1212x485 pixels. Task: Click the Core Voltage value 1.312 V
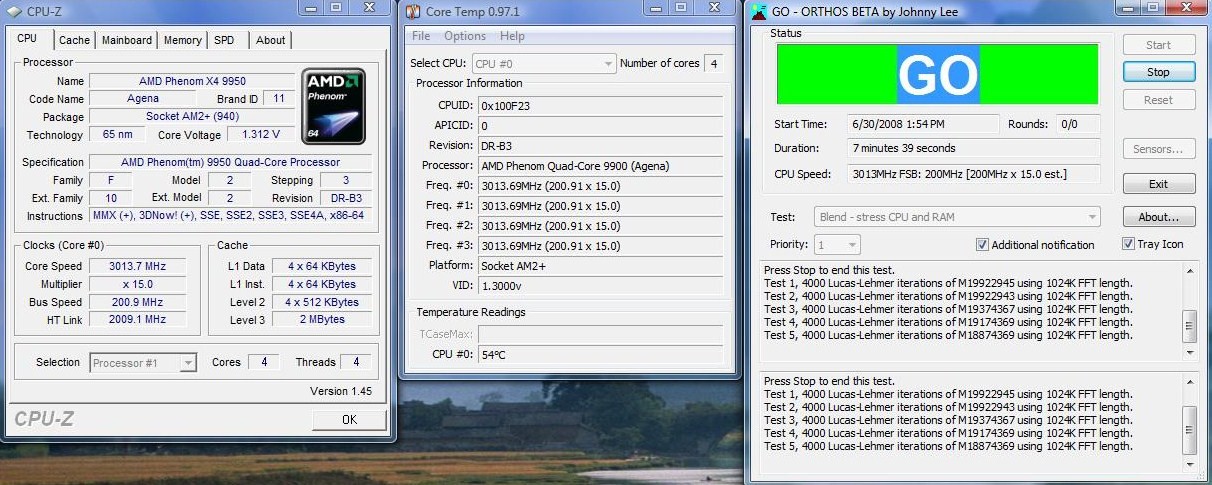pos(261,134)
